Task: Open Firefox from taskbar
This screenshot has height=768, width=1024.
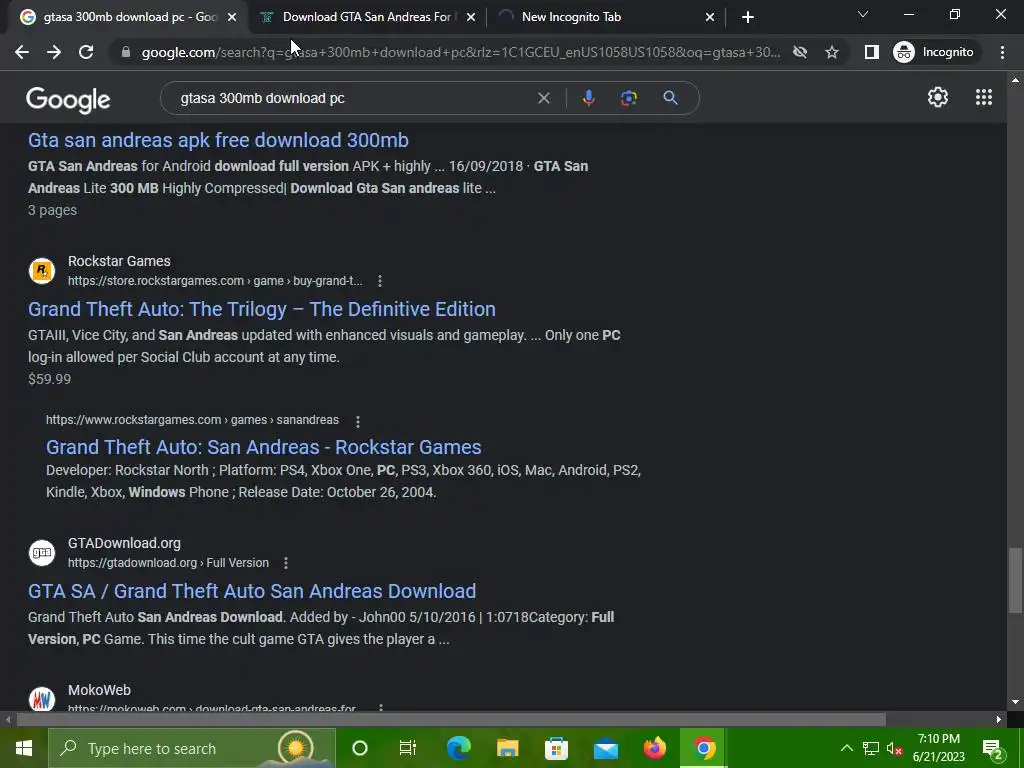Action: pos(654,748)
